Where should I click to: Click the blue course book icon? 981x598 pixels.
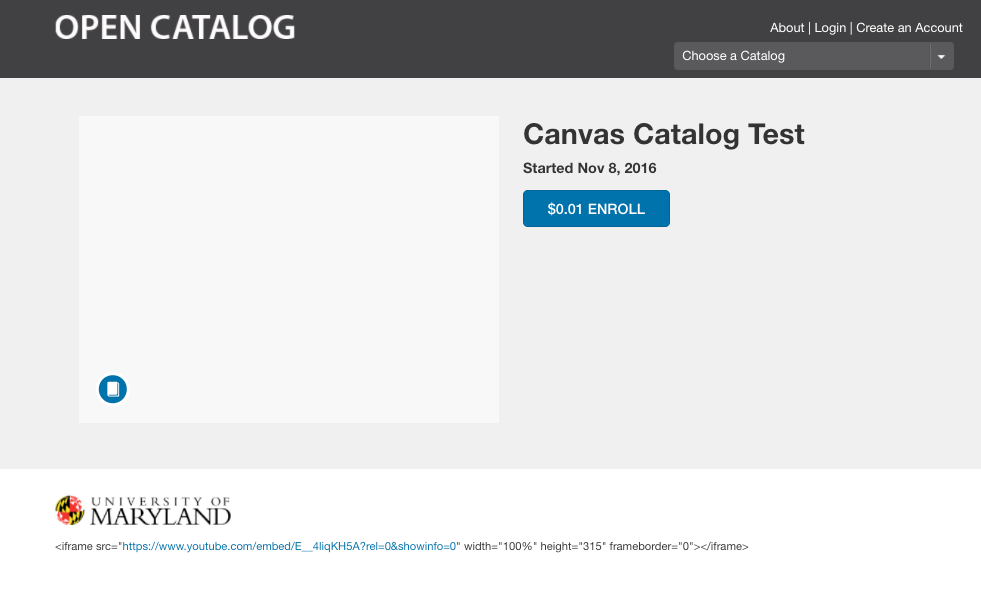point(113,389)
